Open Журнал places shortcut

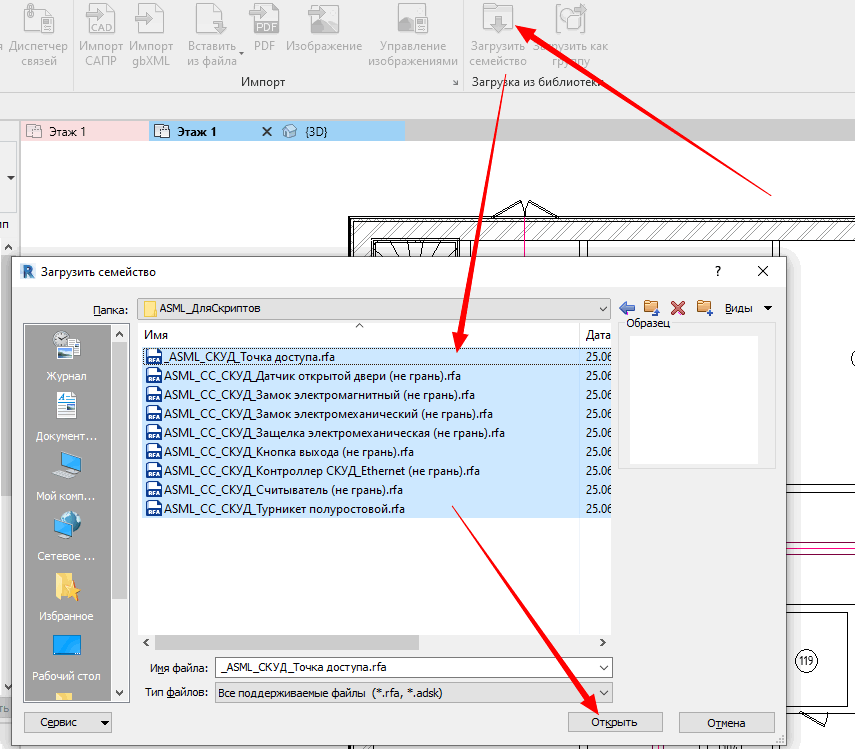[x=66, y=356]
